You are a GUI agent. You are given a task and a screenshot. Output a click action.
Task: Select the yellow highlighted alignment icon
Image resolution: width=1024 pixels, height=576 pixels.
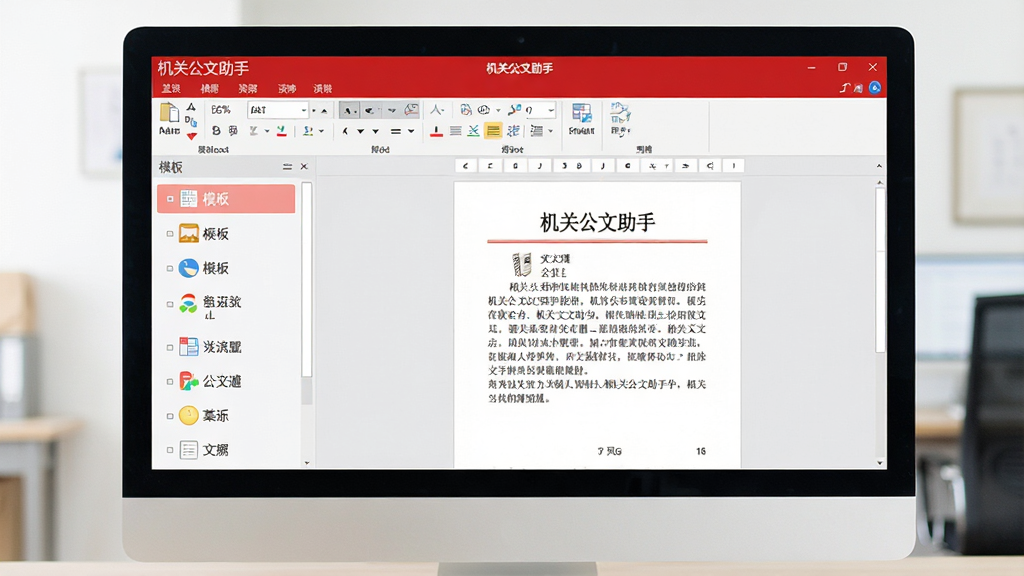493,131
